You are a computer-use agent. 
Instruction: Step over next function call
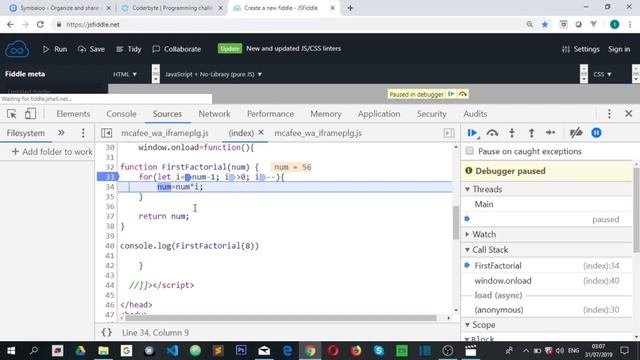click(x=492, y=133)
